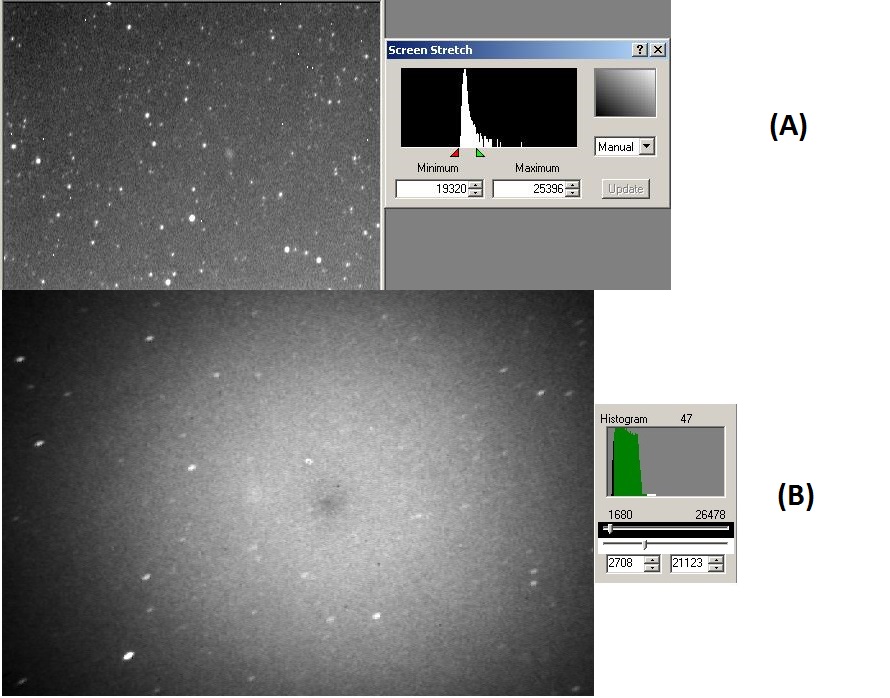The image size is (890, 698).
Task: Click the Maximum value field showing 25396
Action: pos(528,189)
